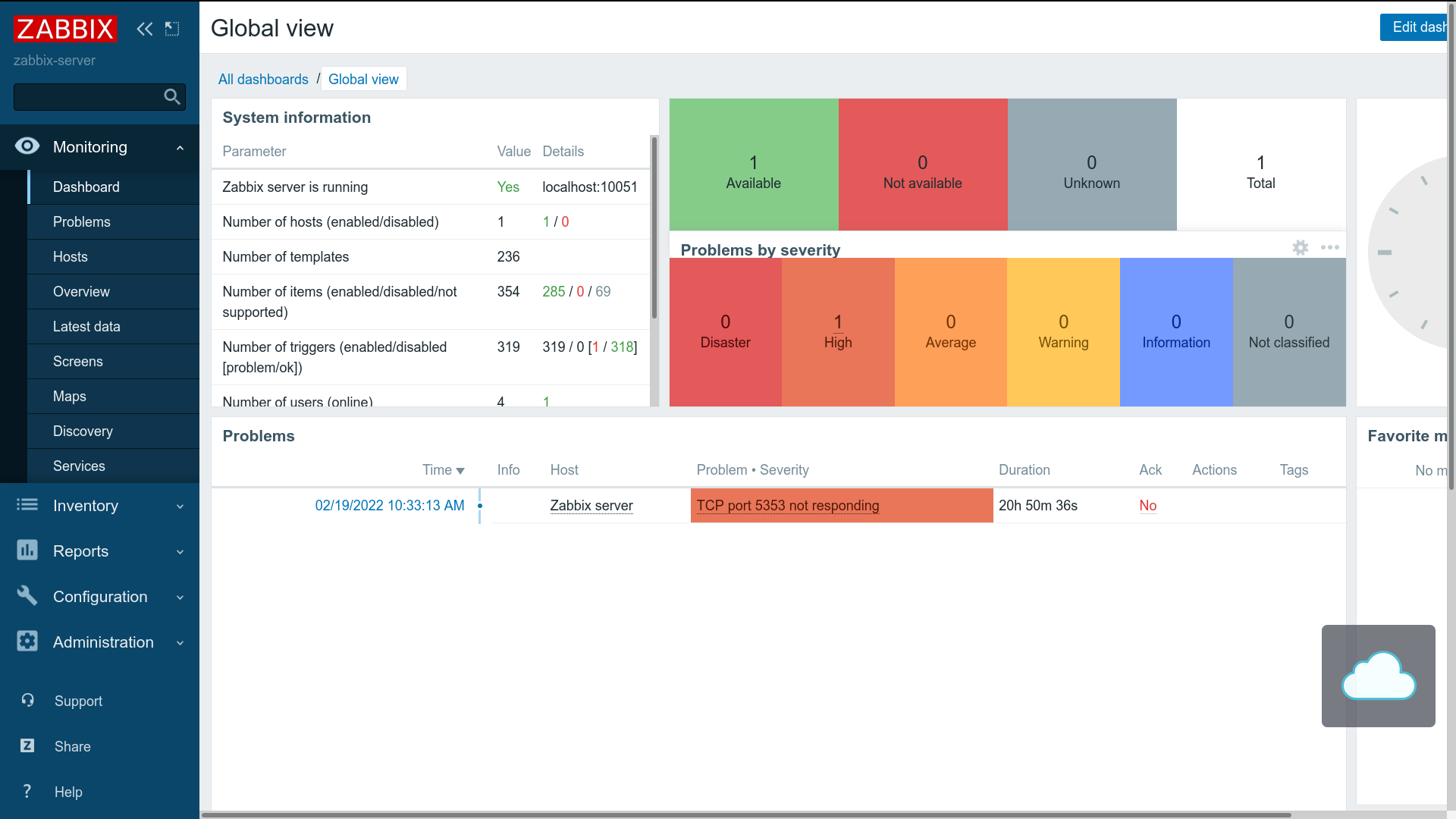The height and width of the screenshot is (819, 1456).
Task: Sort problems by Time column arrow
Action: click(460, 471)
